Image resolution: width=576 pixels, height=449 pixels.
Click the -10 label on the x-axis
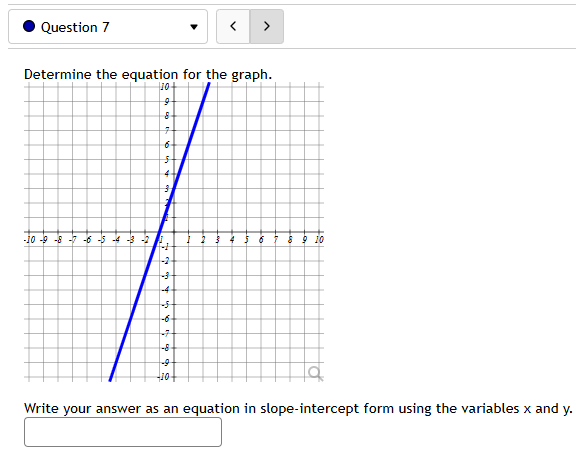[x=29, y=240]
